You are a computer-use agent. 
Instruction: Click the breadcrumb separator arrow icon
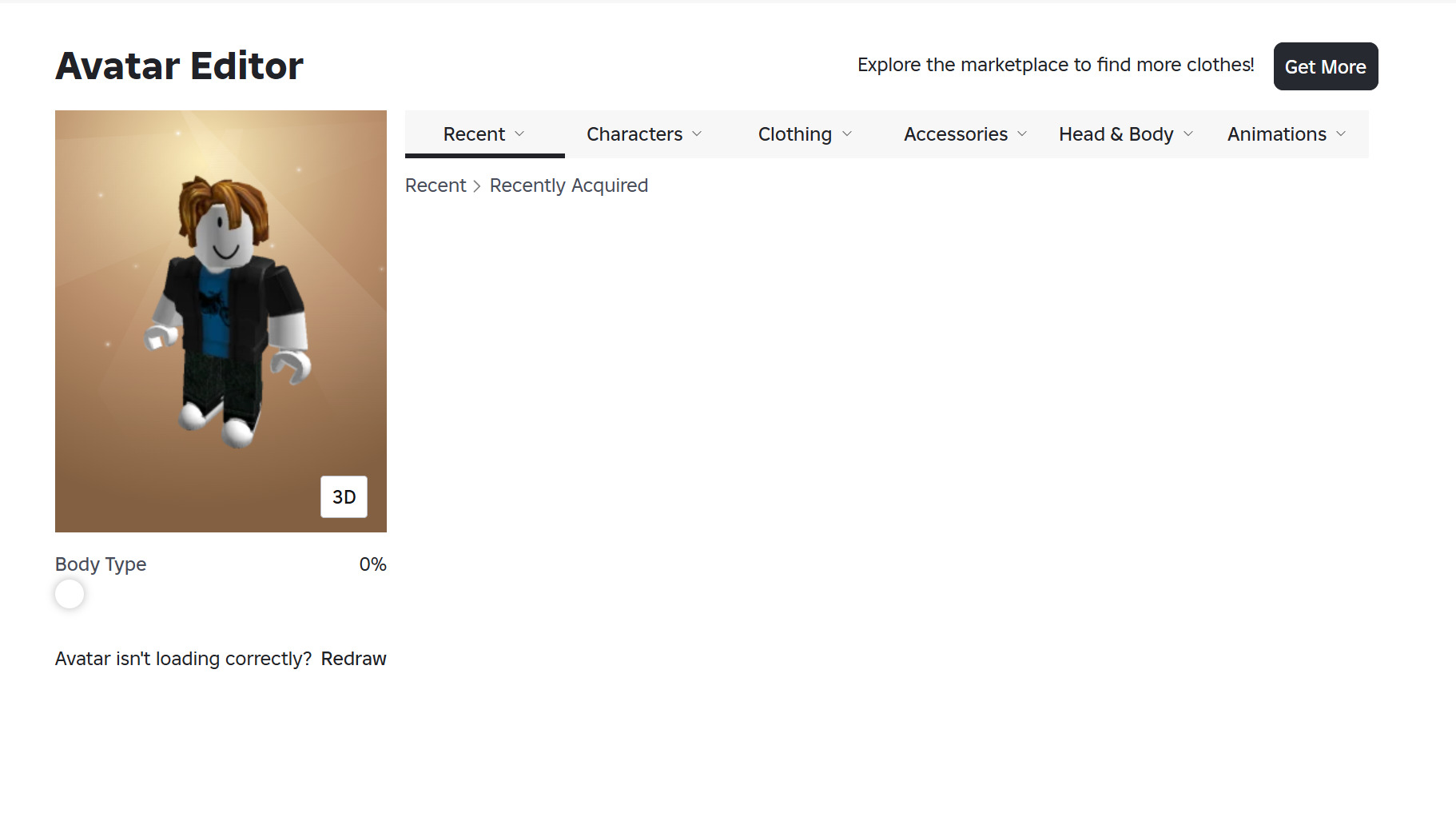tap(477, 186)
